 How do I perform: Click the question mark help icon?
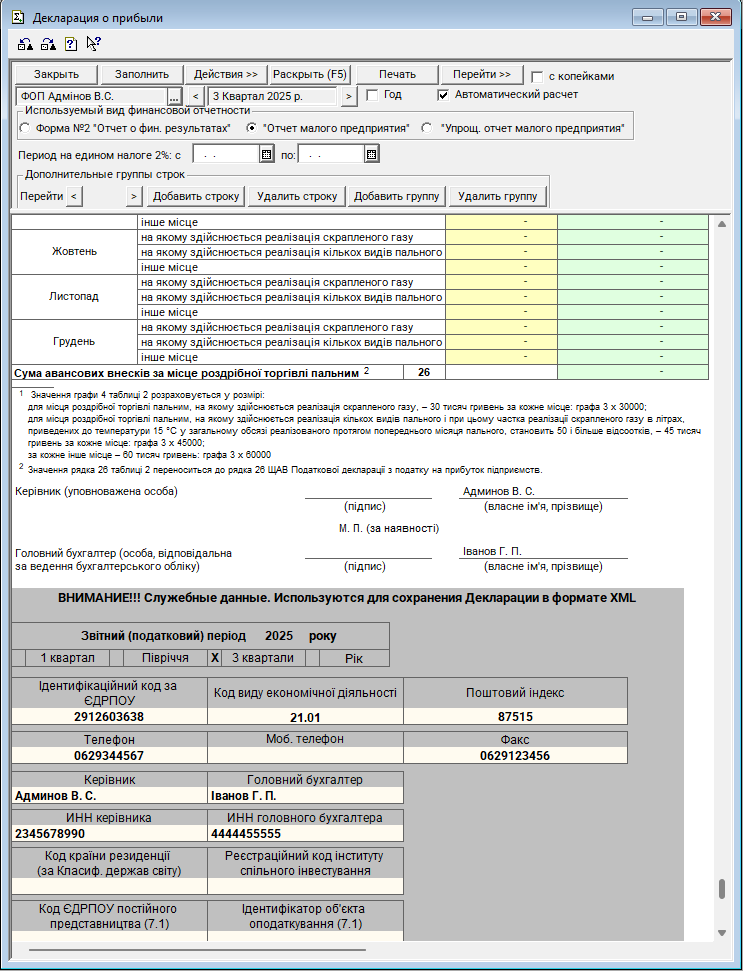[70, 43]
